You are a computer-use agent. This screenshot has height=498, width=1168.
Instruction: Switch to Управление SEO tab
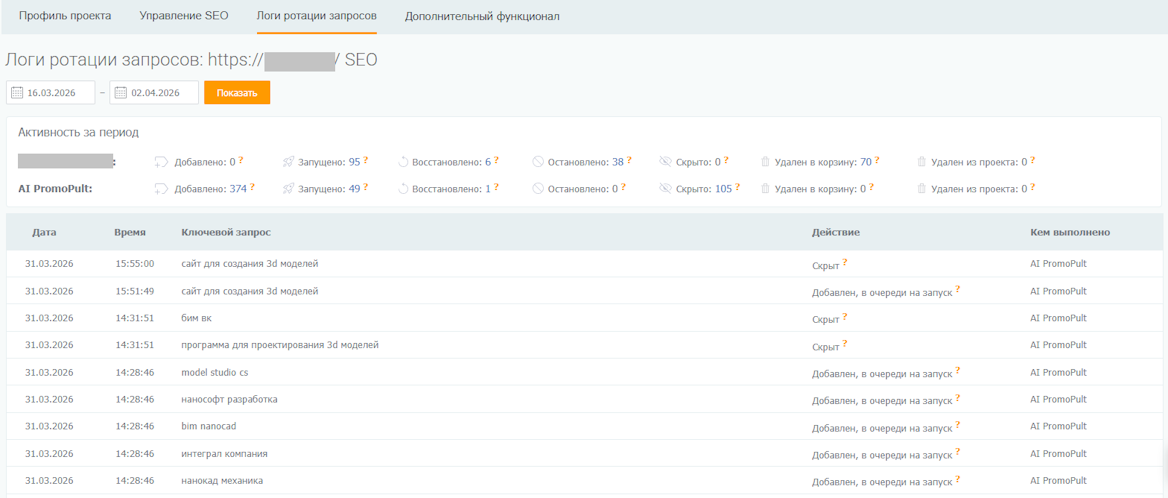[184, 16]
